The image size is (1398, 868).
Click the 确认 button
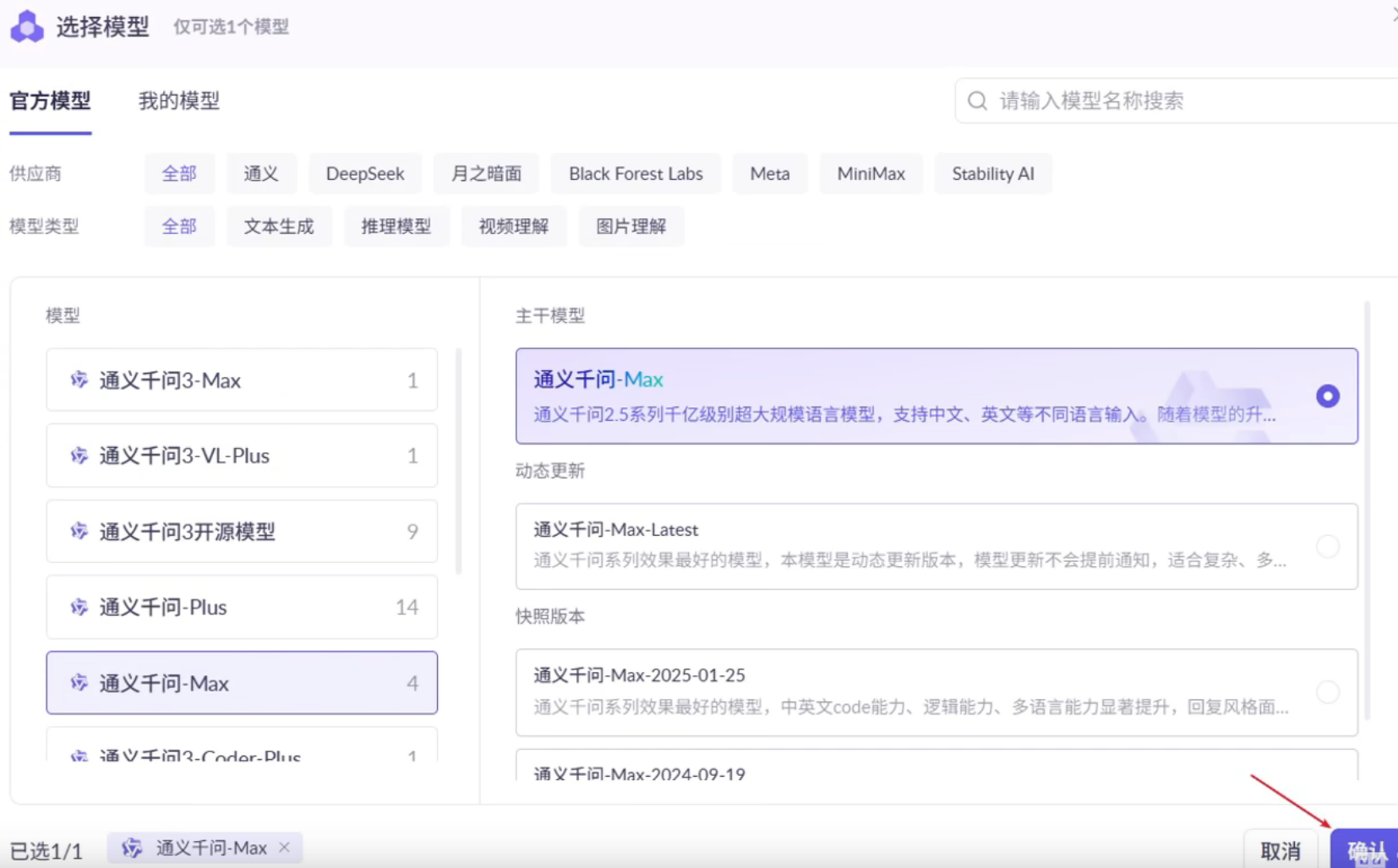(x=1365, y=849)
